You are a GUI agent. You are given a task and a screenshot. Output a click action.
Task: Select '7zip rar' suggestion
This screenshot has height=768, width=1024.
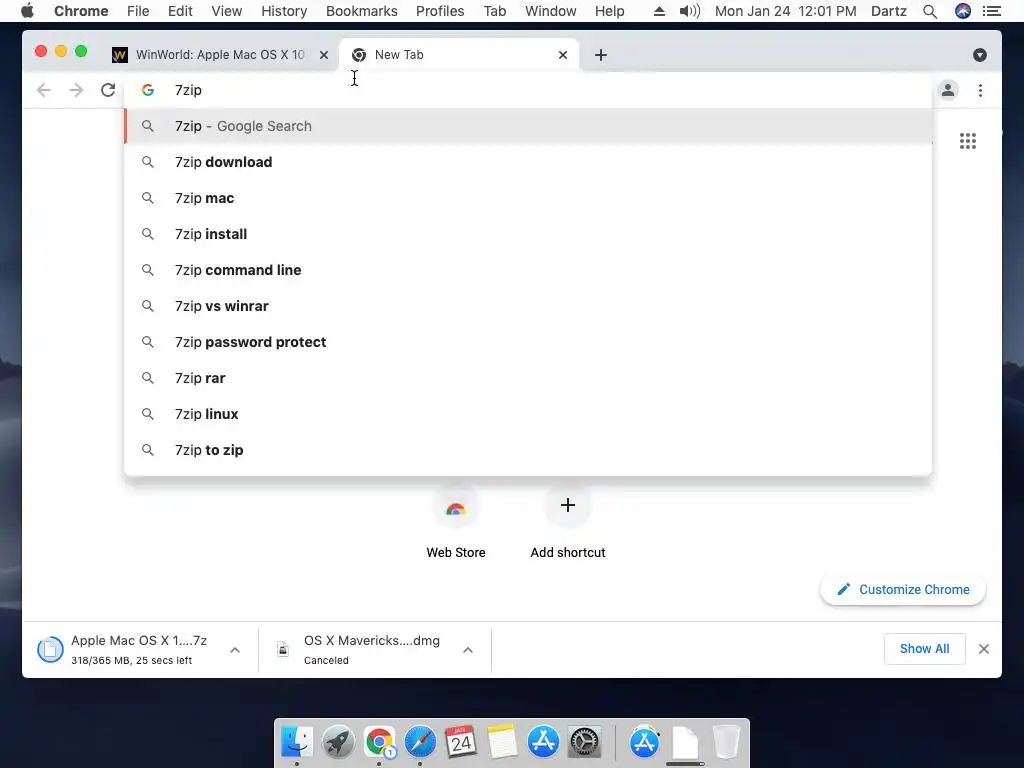point(528,378)
